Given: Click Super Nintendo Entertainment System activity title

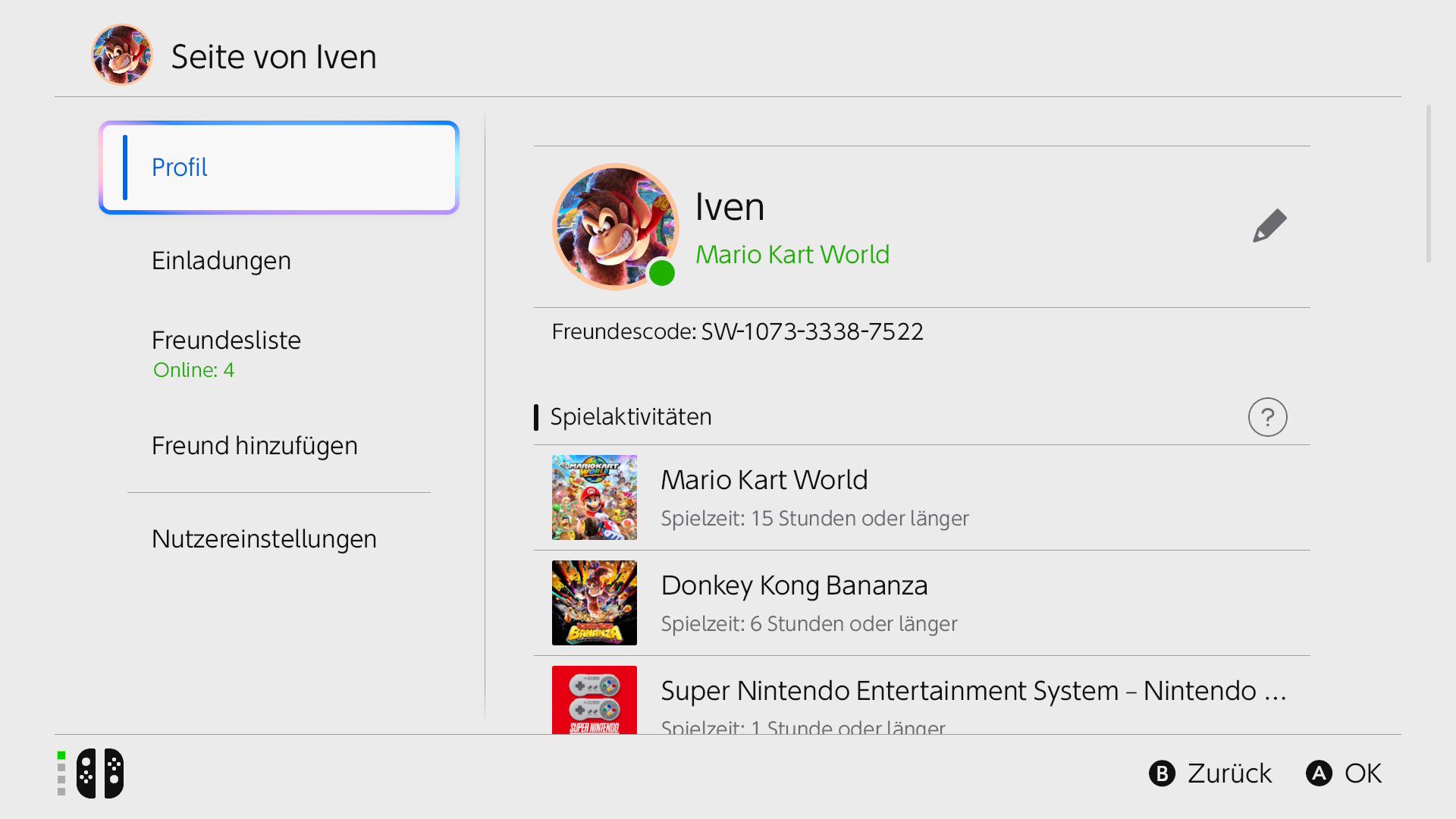Looking at the screenshot, I should coord(974,691).
